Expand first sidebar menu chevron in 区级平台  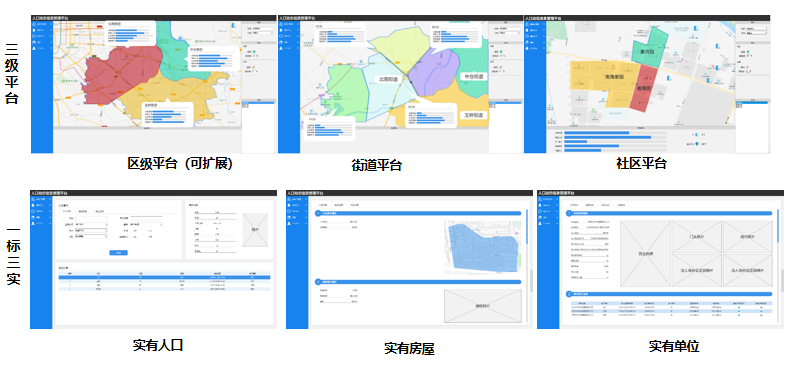[x=51, y=24]
